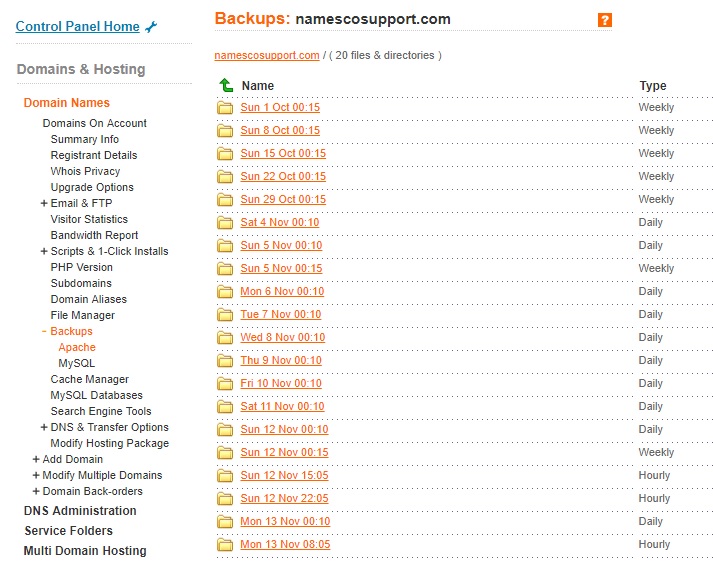Open the Wed 8 Nov 00:10 backup link
This screenshot has width=713, height=565.
coord(283,337)
